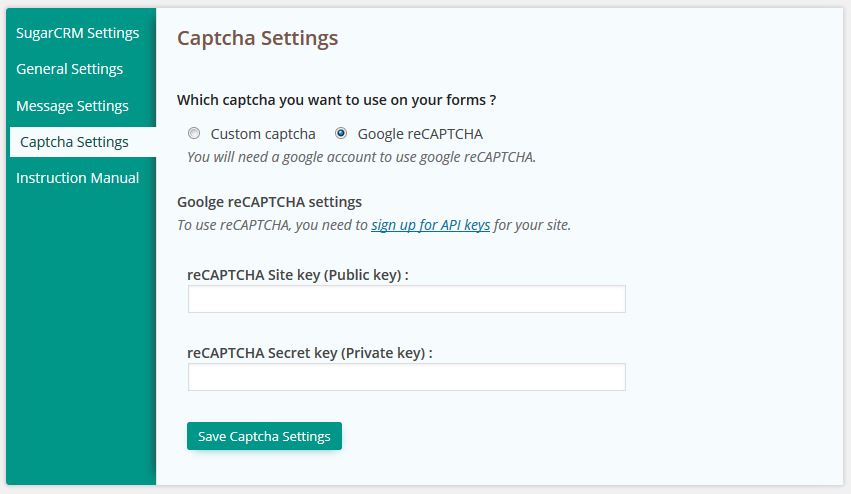The image size is (851, 494).
Task: Open the Instruction Manual page
Action: (x=78, y=178)
